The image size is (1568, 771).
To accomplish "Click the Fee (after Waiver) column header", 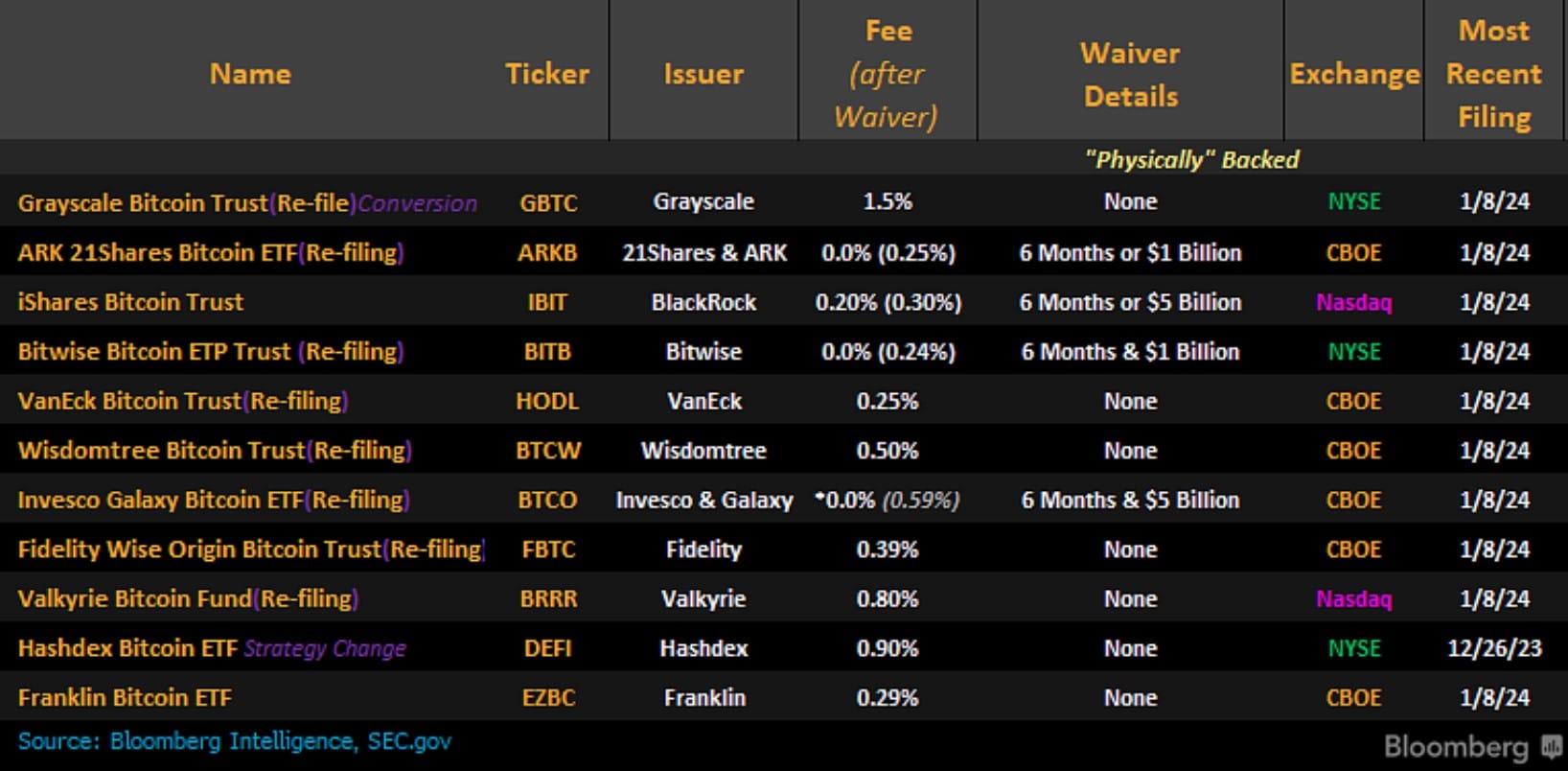I will point(888,74).
